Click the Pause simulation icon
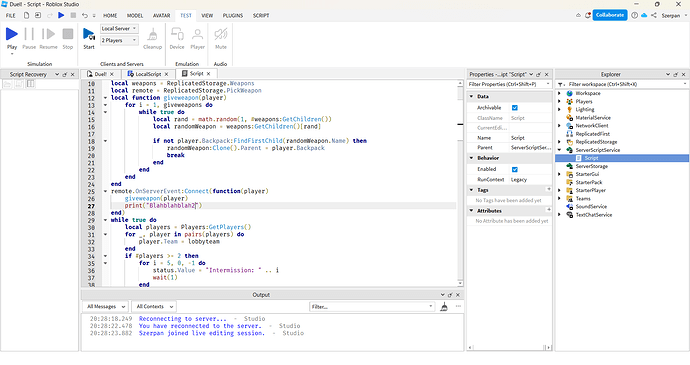 (x=29, y=34)
